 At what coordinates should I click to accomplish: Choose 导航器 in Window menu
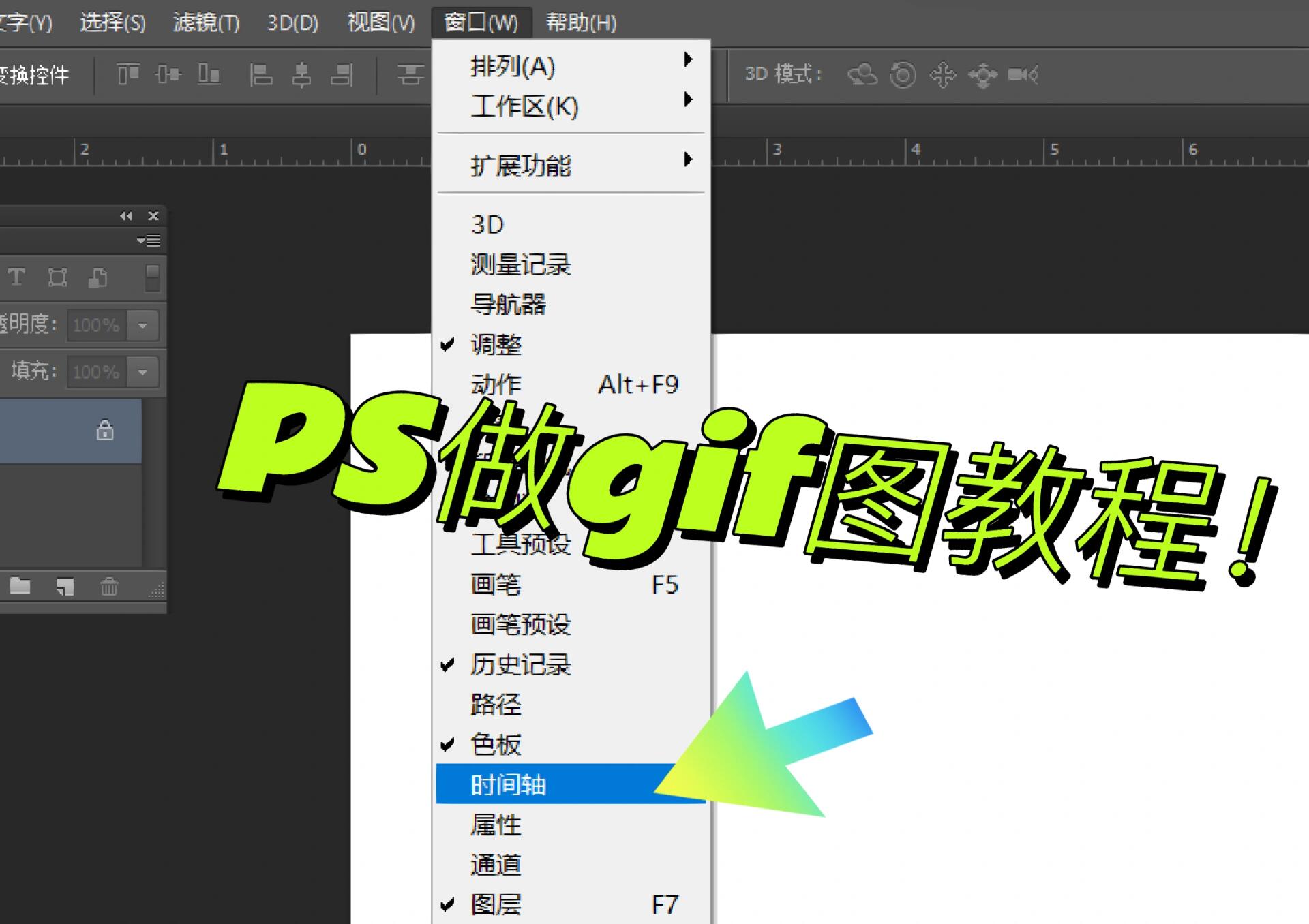[x=571, y=304]
